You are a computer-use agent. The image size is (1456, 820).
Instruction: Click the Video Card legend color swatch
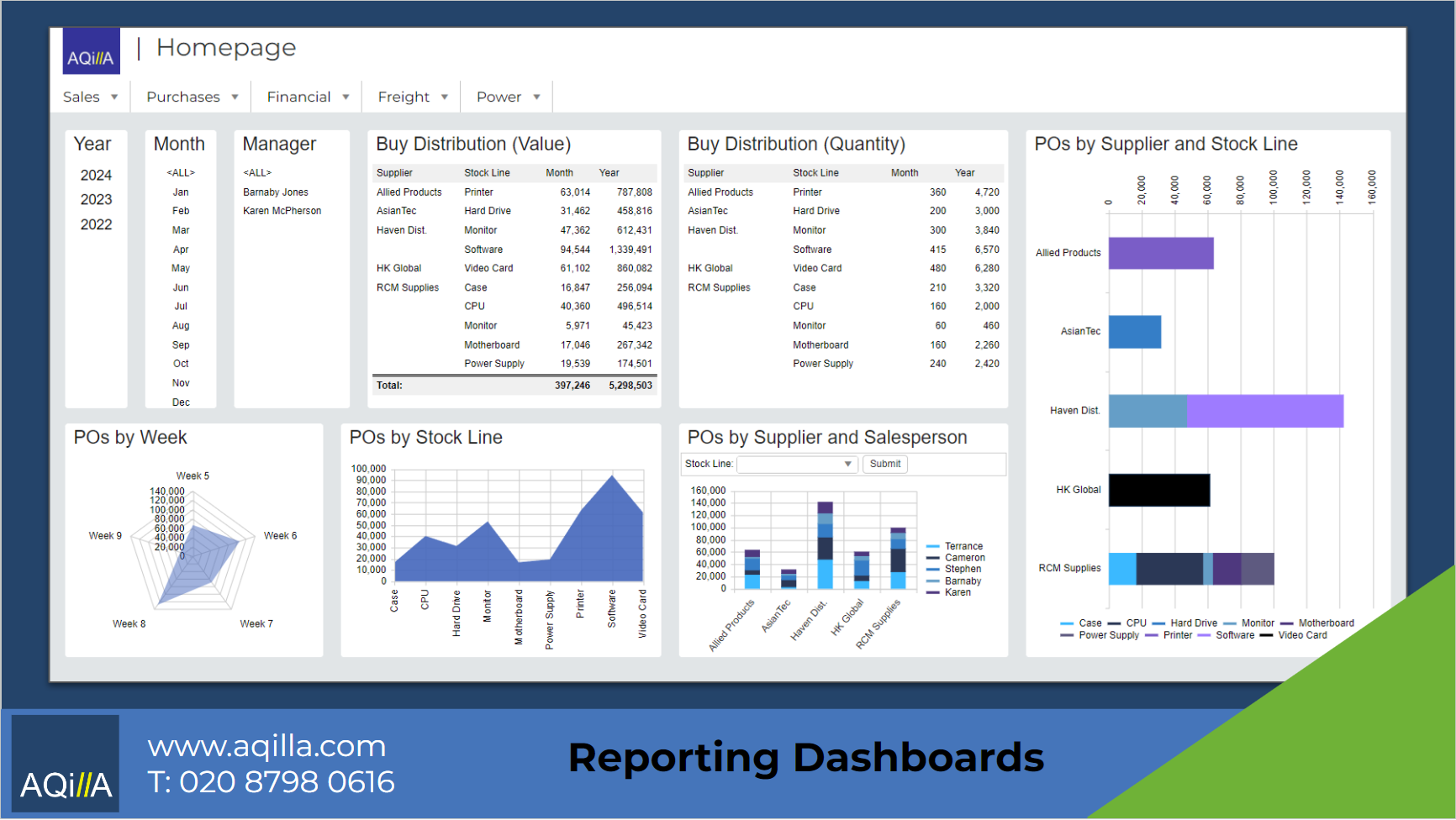[1266, 635]
